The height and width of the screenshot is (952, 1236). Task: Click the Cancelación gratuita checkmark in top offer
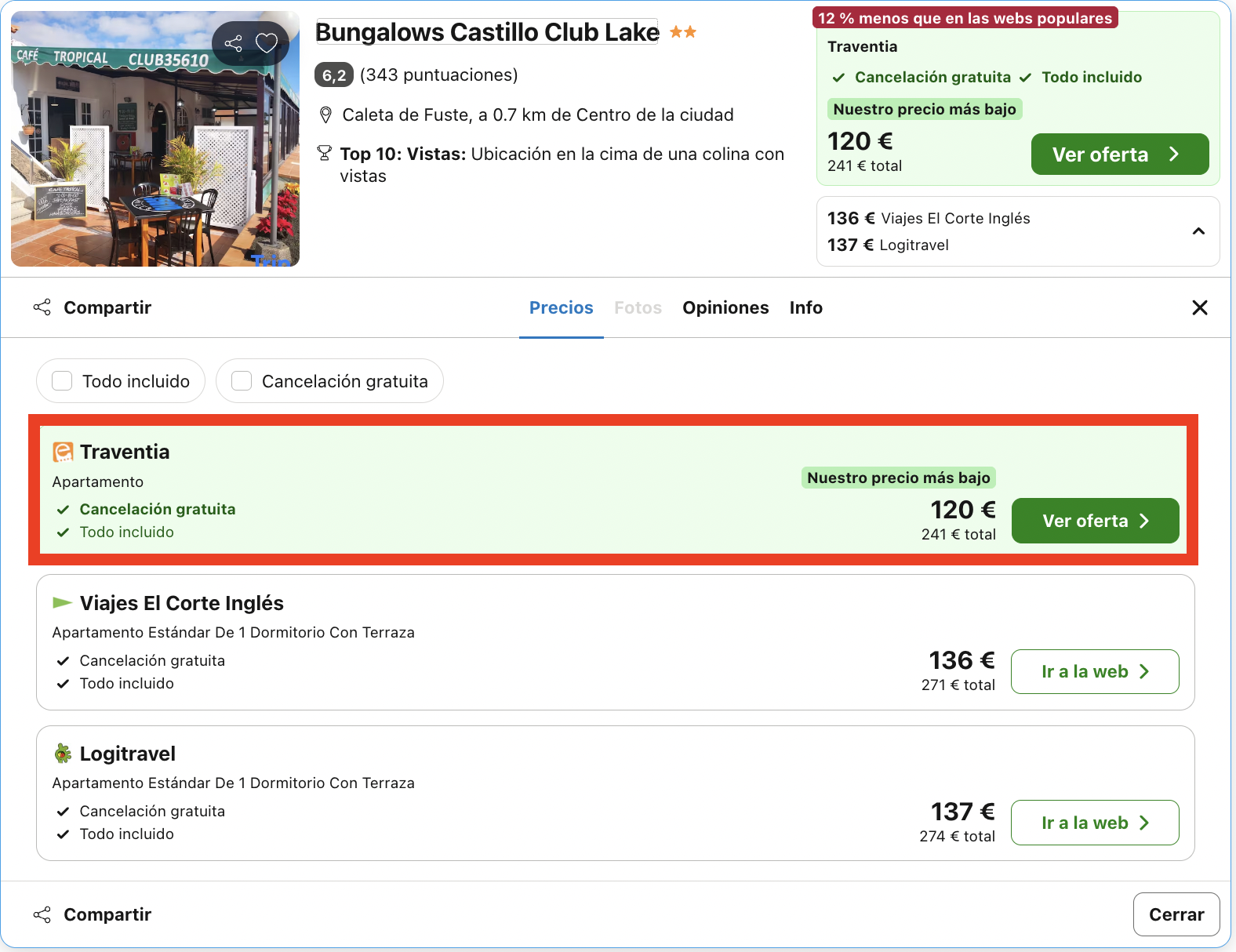(839, 78)
